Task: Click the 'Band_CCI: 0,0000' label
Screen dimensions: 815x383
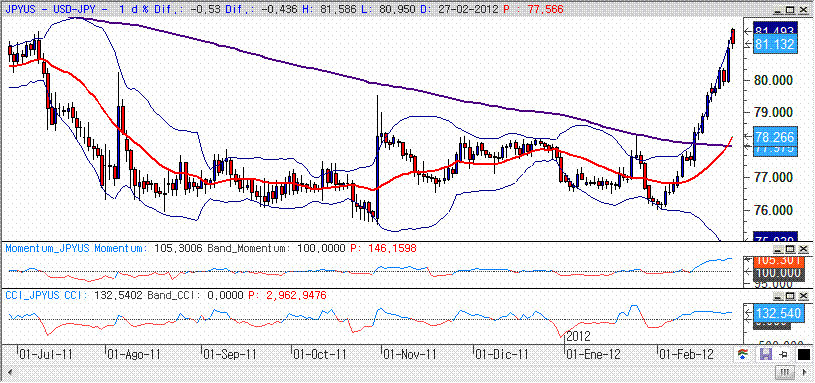Action: 195,295
